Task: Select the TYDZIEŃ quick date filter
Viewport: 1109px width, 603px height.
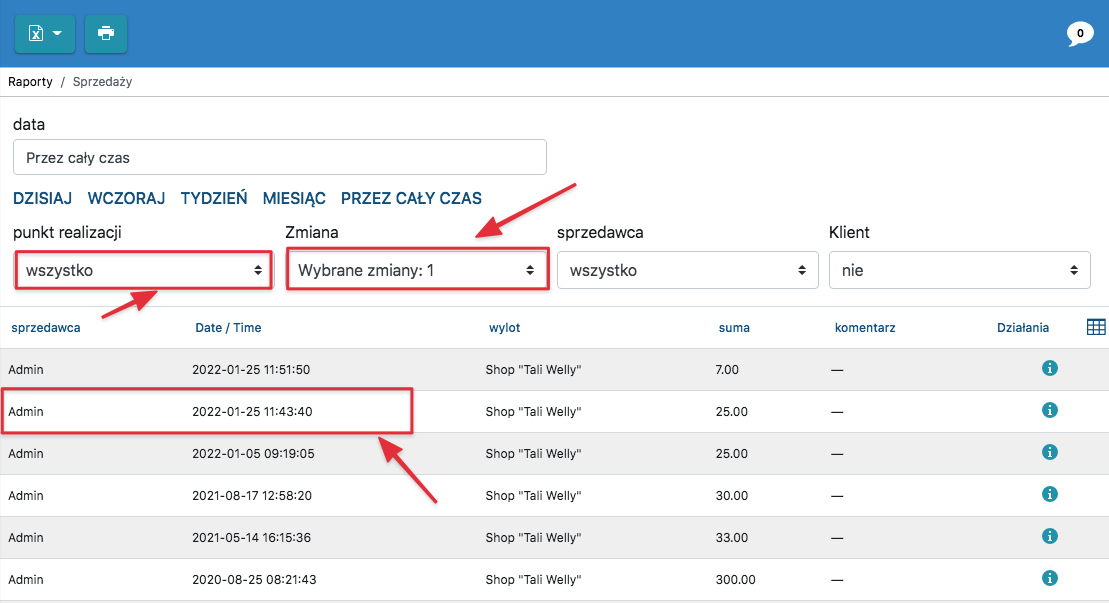Action: (214, 198)
